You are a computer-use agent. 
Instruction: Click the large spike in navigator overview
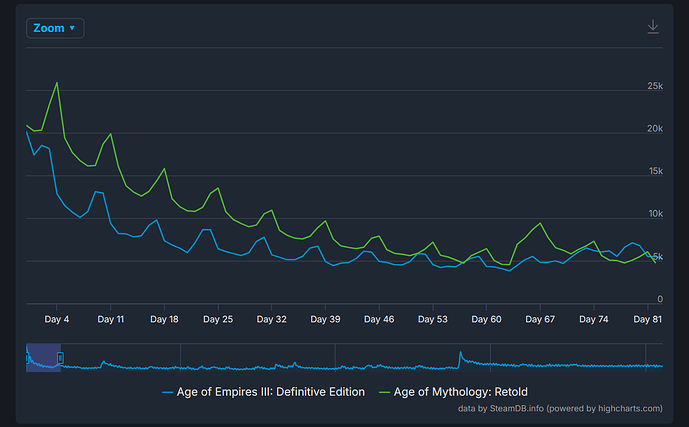(x=461, y=353)
